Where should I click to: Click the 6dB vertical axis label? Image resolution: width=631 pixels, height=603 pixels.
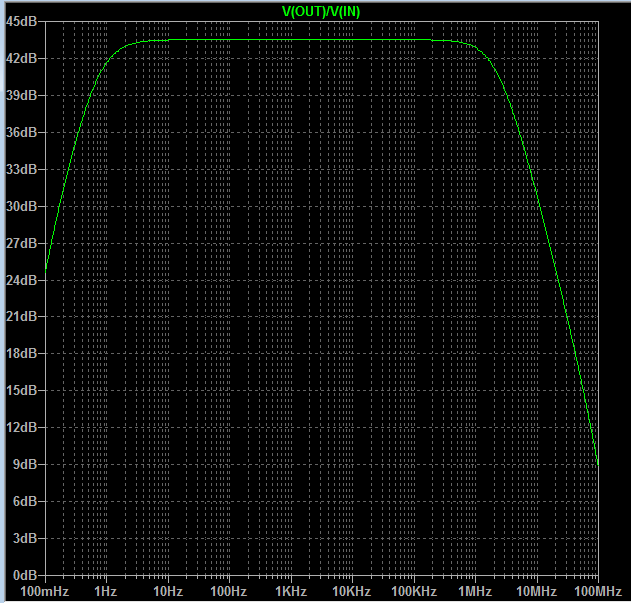click(25, 501)
